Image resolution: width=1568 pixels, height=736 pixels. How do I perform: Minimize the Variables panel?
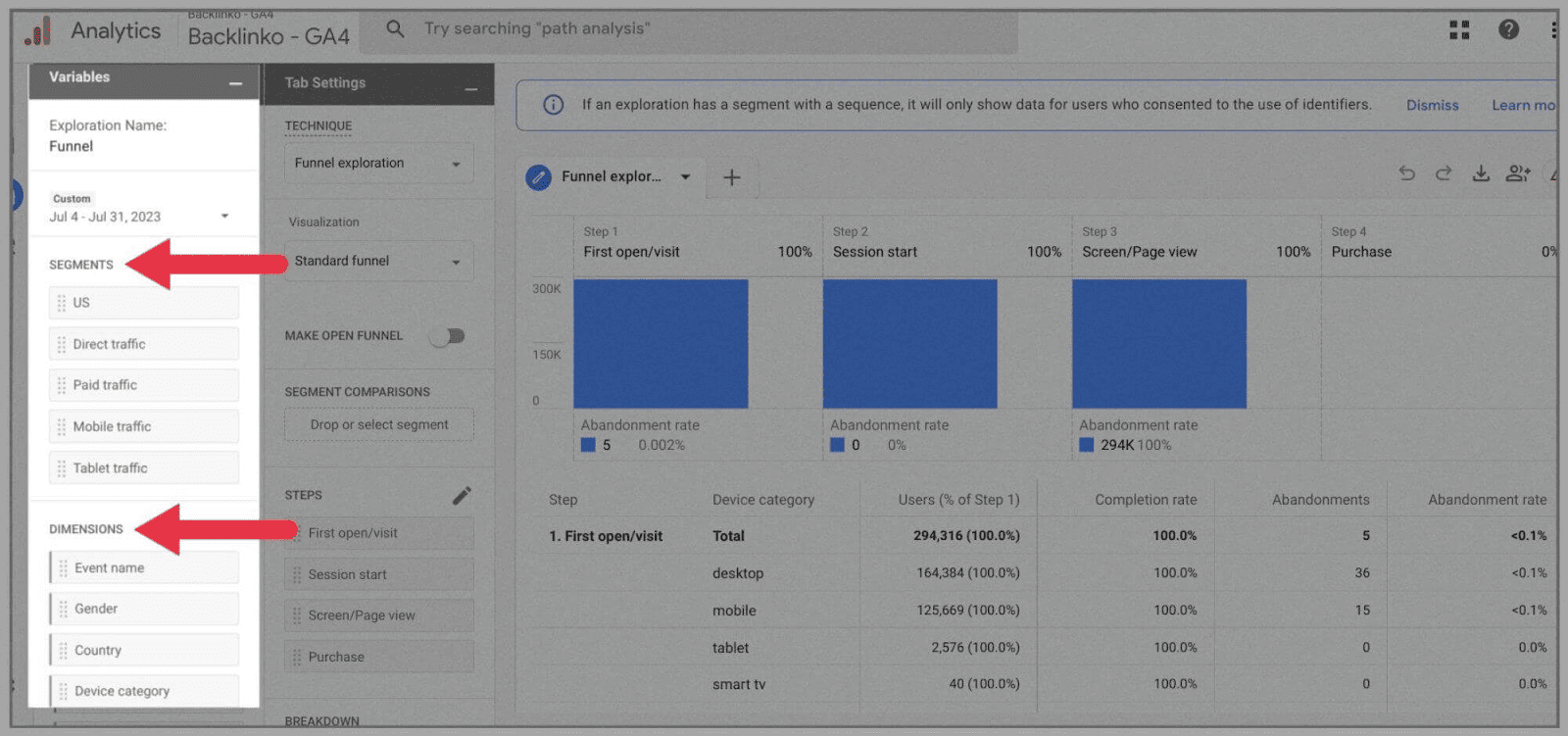pyautogui.click(x=235, y=84)
